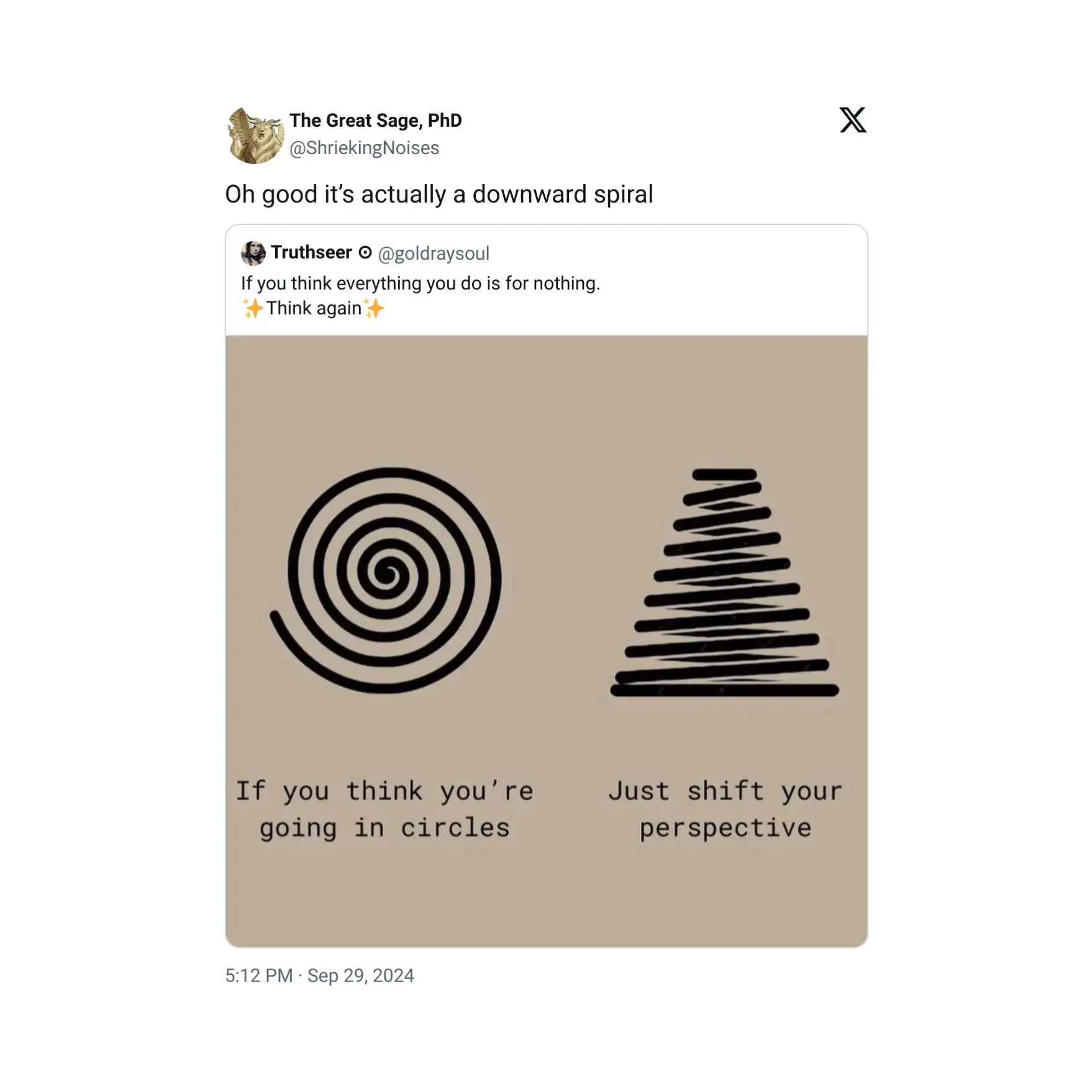Open The Great Sage profile avatar
Screen dimensions: 1092x1092
[256, 135]
